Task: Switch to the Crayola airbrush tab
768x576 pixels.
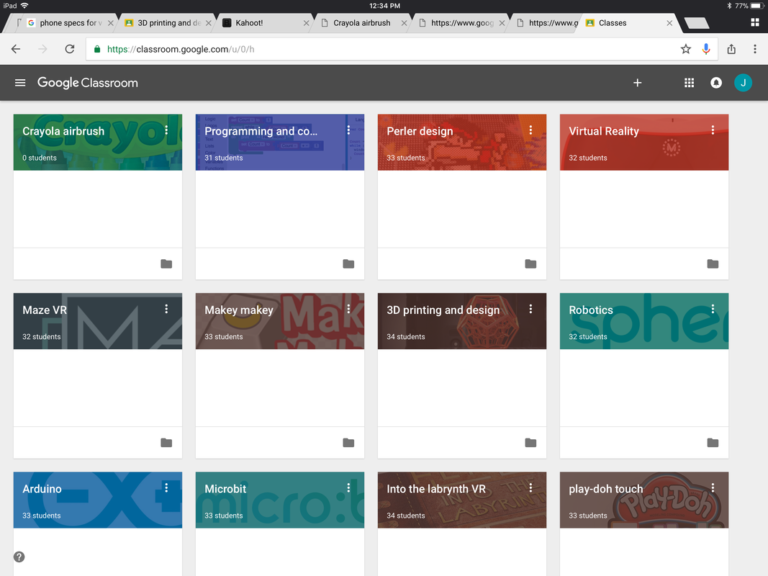Action: (x=361, y=23)
